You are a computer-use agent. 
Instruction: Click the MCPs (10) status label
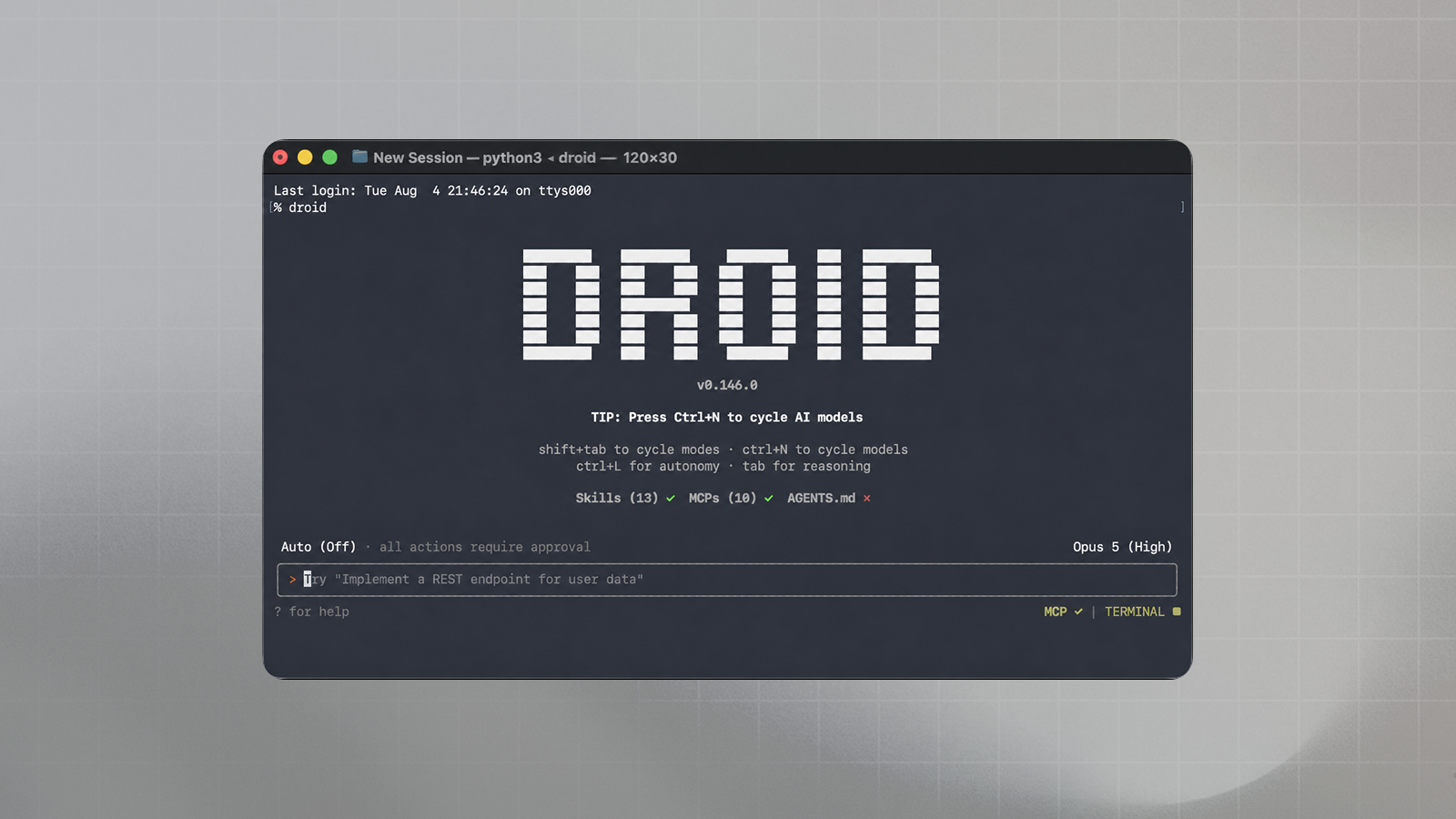click(x=723, y=498)
